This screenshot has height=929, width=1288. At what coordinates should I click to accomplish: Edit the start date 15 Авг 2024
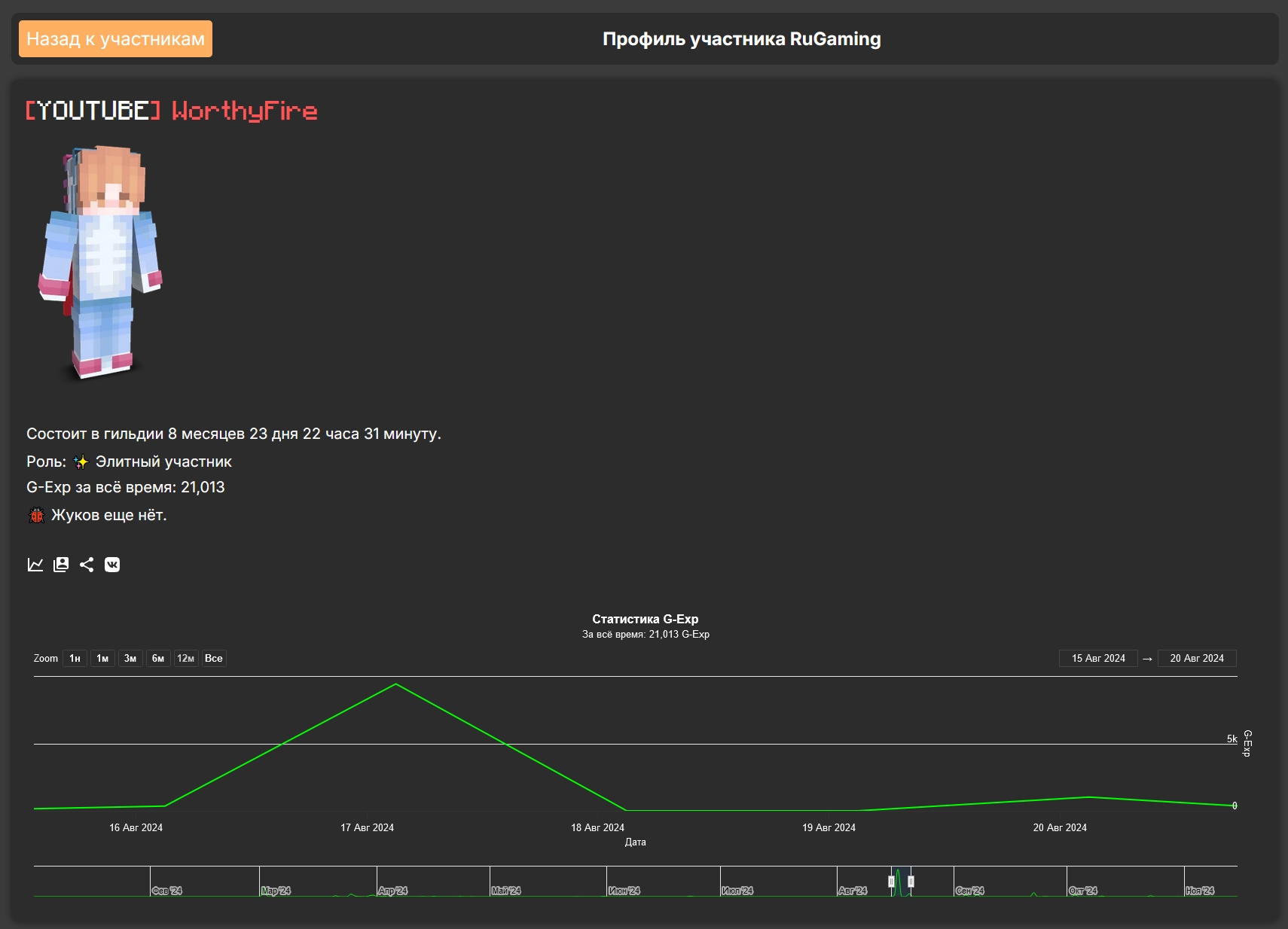[x=1098, y=659]
